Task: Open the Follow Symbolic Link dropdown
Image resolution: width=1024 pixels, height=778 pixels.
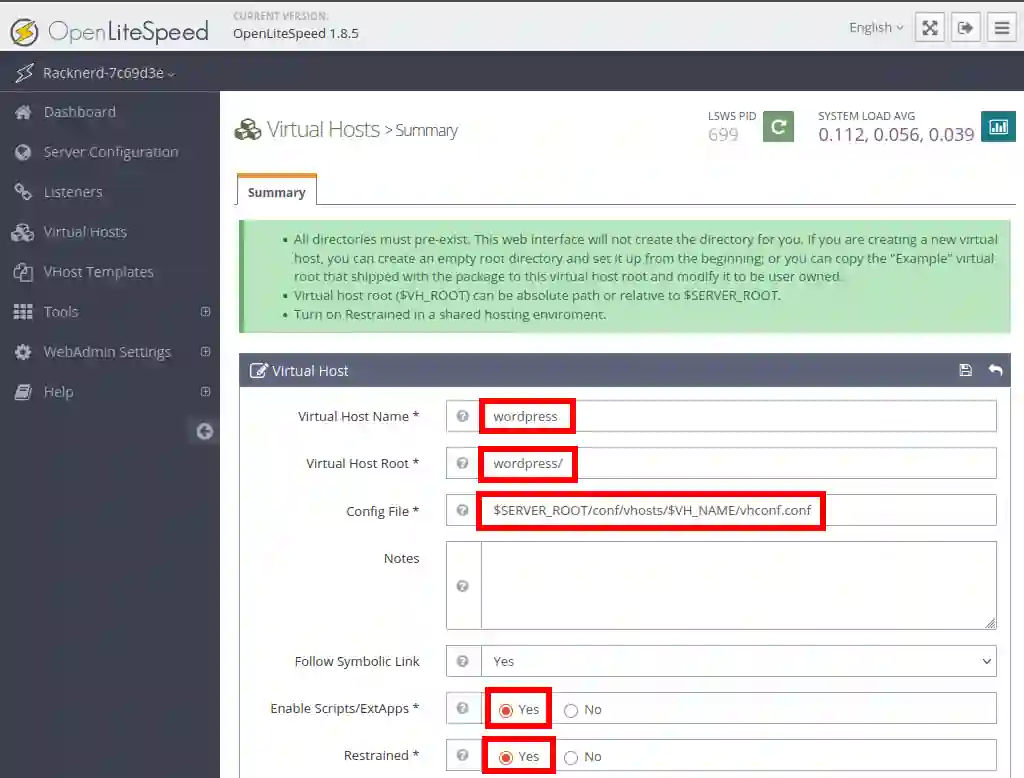Action: click(738, 661)
